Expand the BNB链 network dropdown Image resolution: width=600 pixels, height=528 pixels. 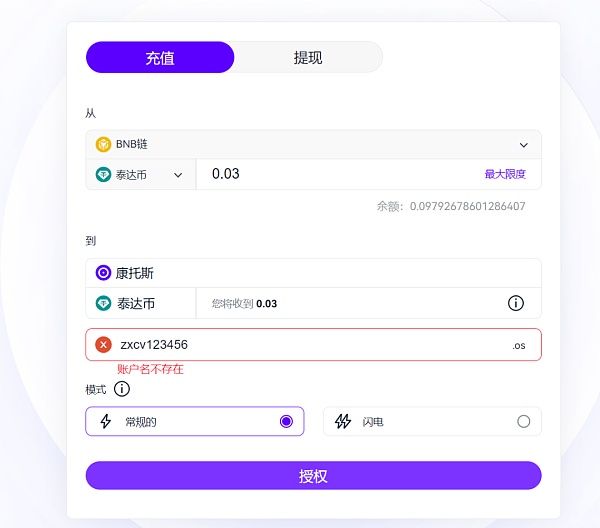(524, 145)
